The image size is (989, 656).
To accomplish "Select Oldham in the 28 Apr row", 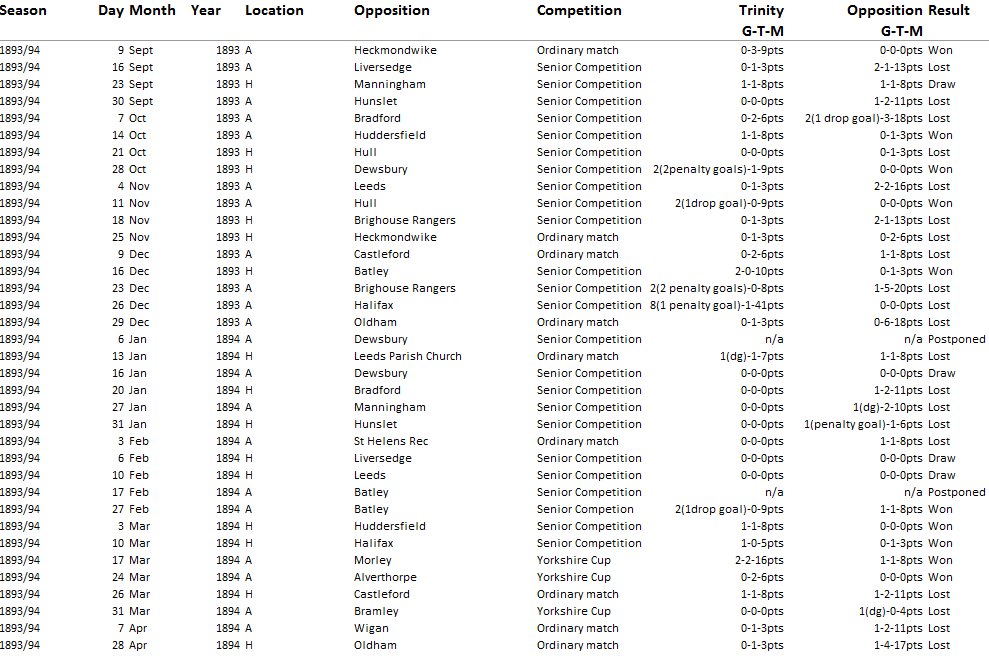I will pyautogui.click(x=375, y=646).
